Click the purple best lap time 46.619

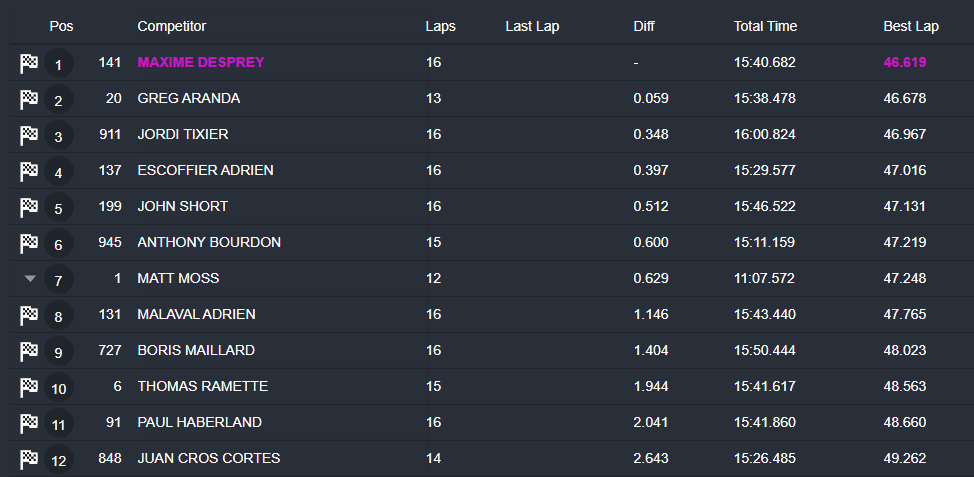(x=905, y=62)
